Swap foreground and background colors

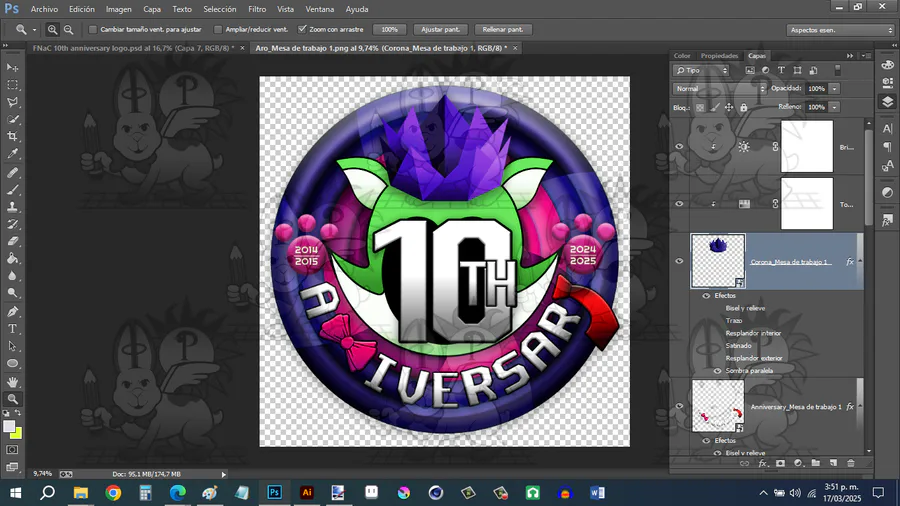(x=18, y=412)
